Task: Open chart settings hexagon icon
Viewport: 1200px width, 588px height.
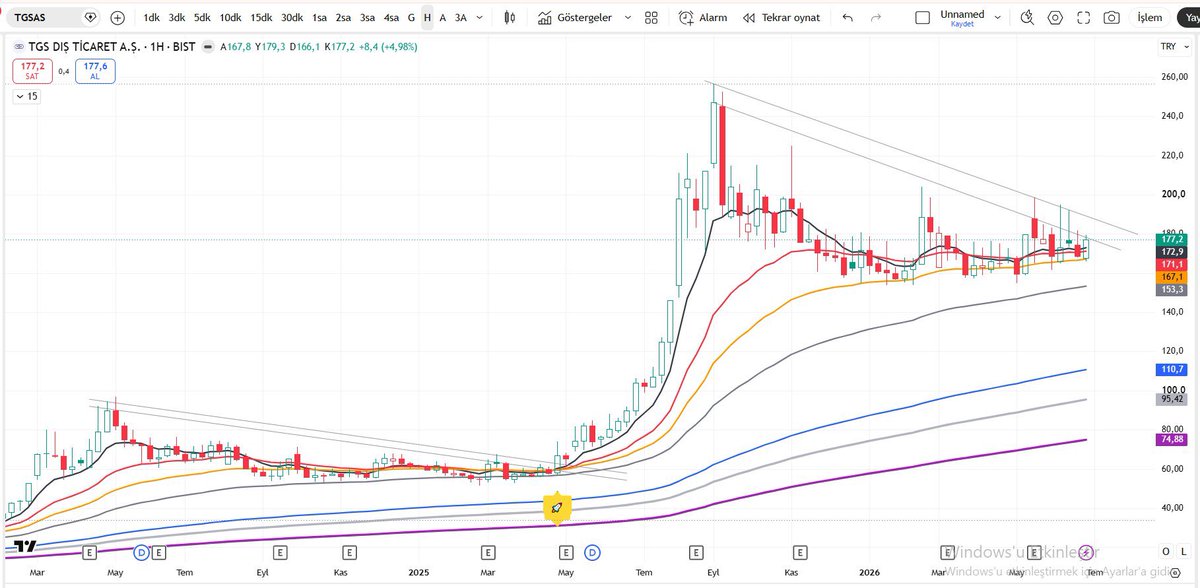Action: tap(1056, 17)
